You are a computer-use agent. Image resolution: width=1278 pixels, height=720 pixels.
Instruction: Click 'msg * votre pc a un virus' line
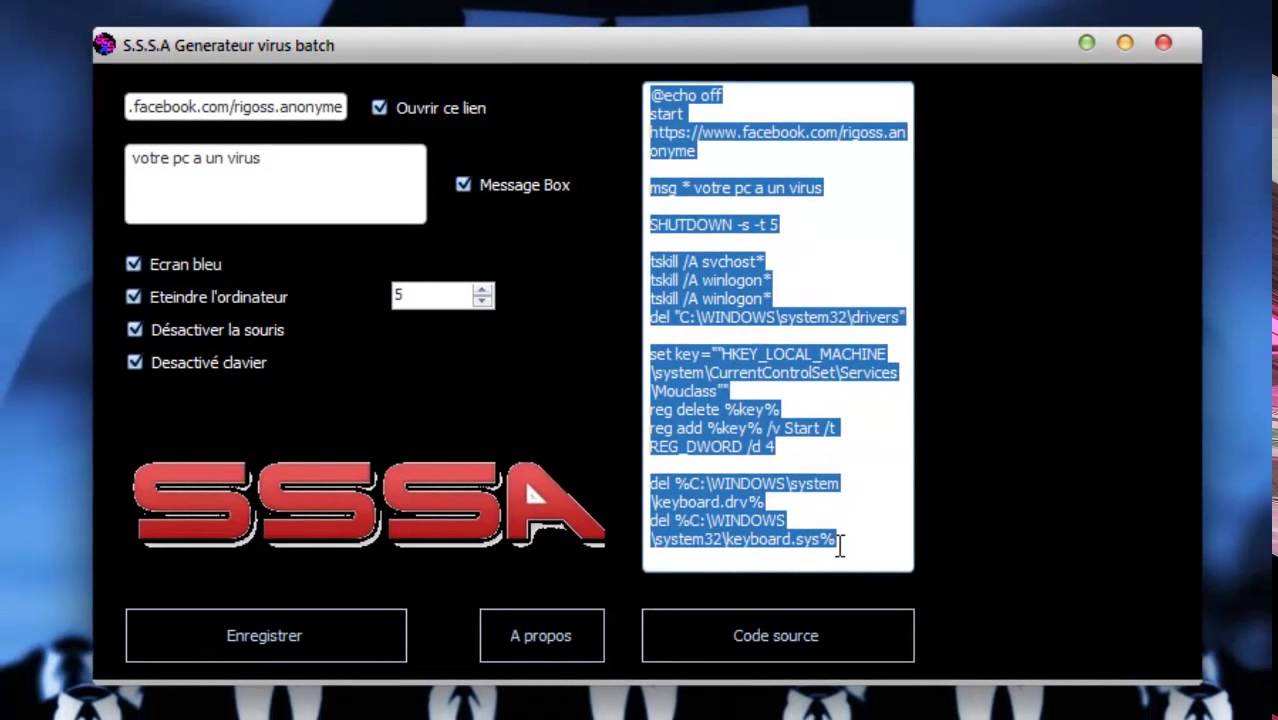[x=736, y=188]
